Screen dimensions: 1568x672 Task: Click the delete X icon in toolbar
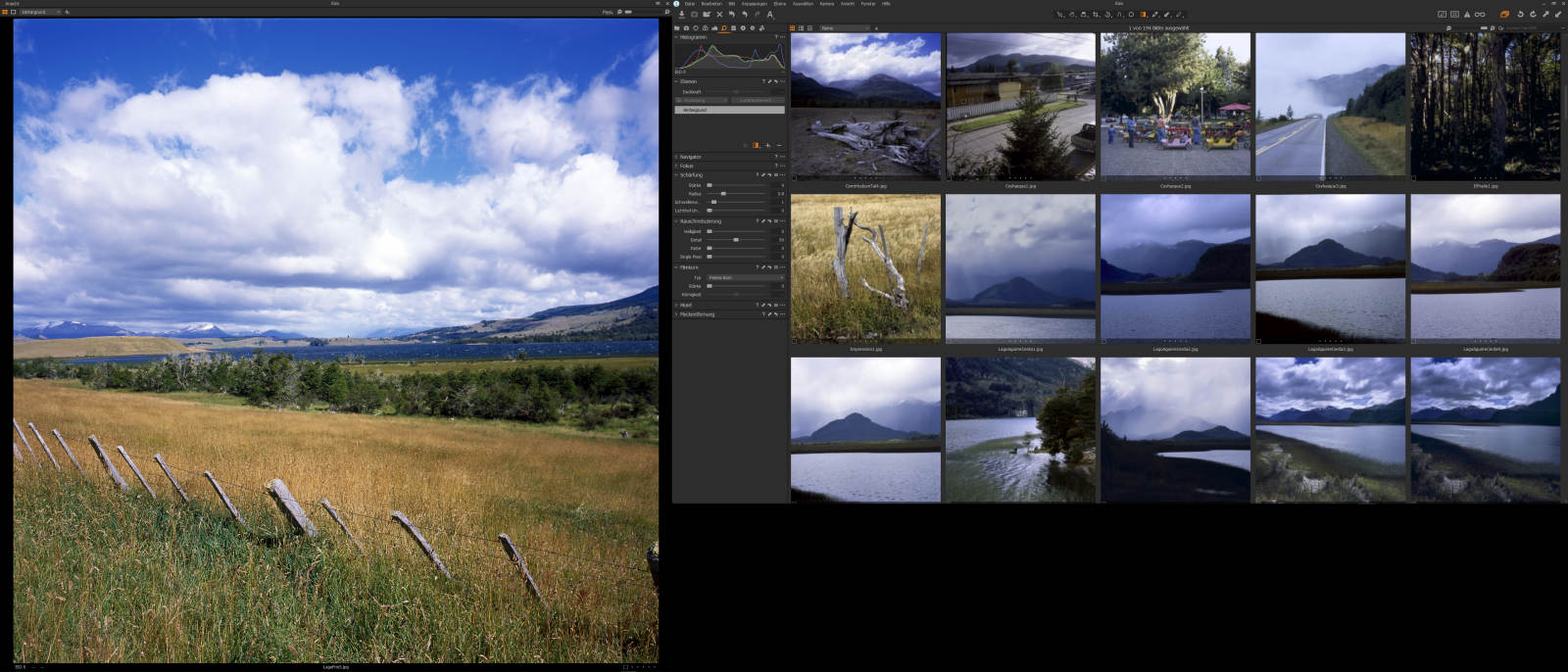click(x=719, y=15)
